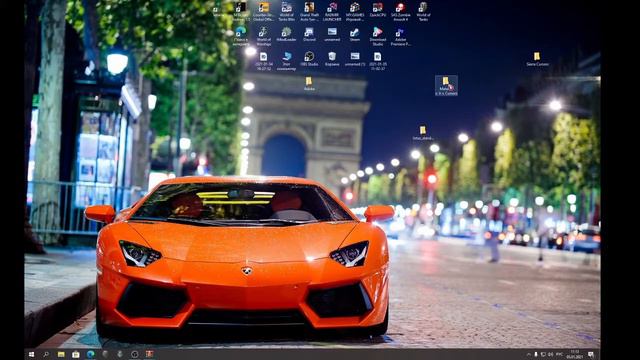
Task: Open Microsoft Store from the taskbar
Action: click(76, 354)
